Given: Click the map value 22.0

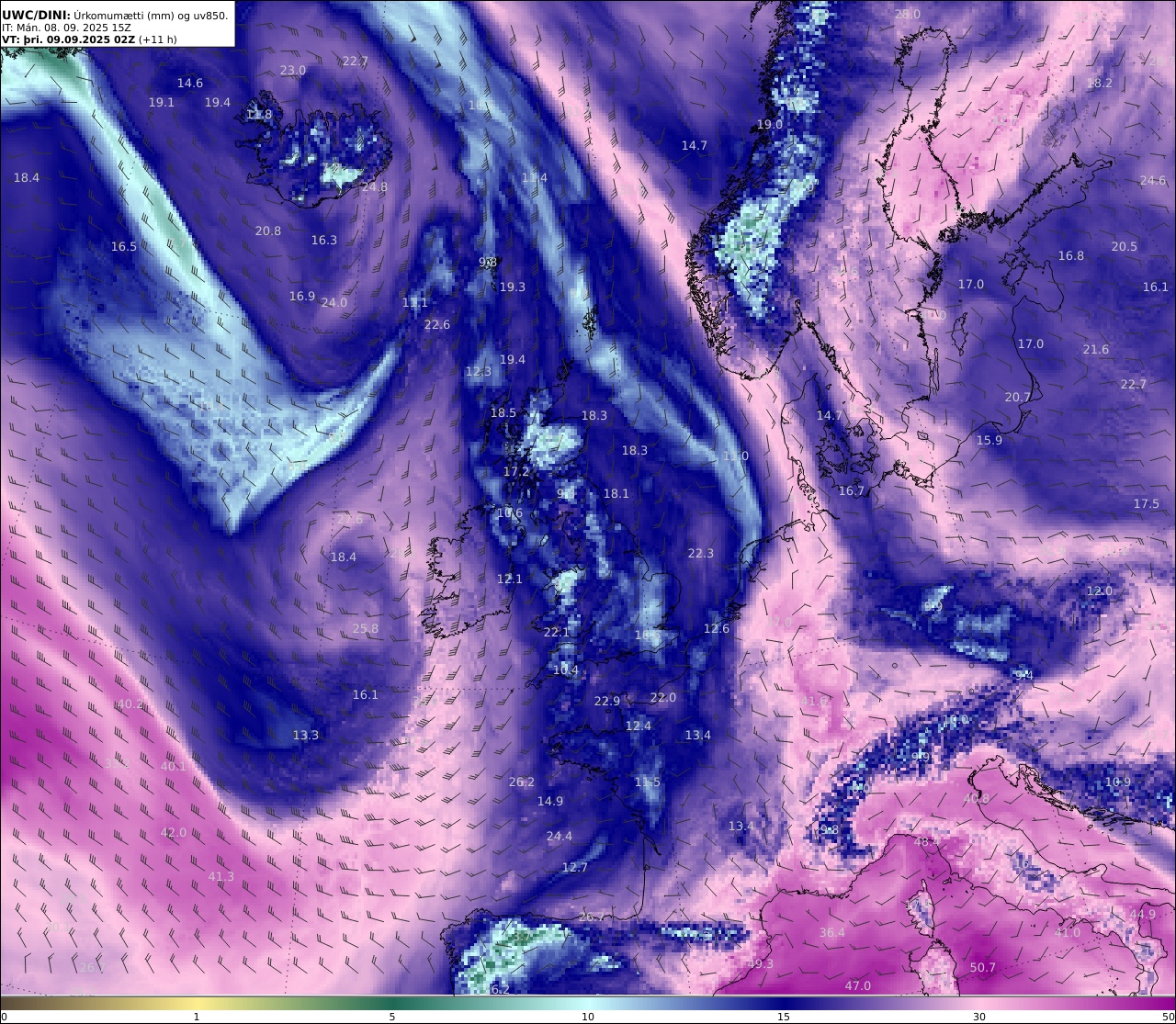Looking at the screenshot, I should 663,698.
